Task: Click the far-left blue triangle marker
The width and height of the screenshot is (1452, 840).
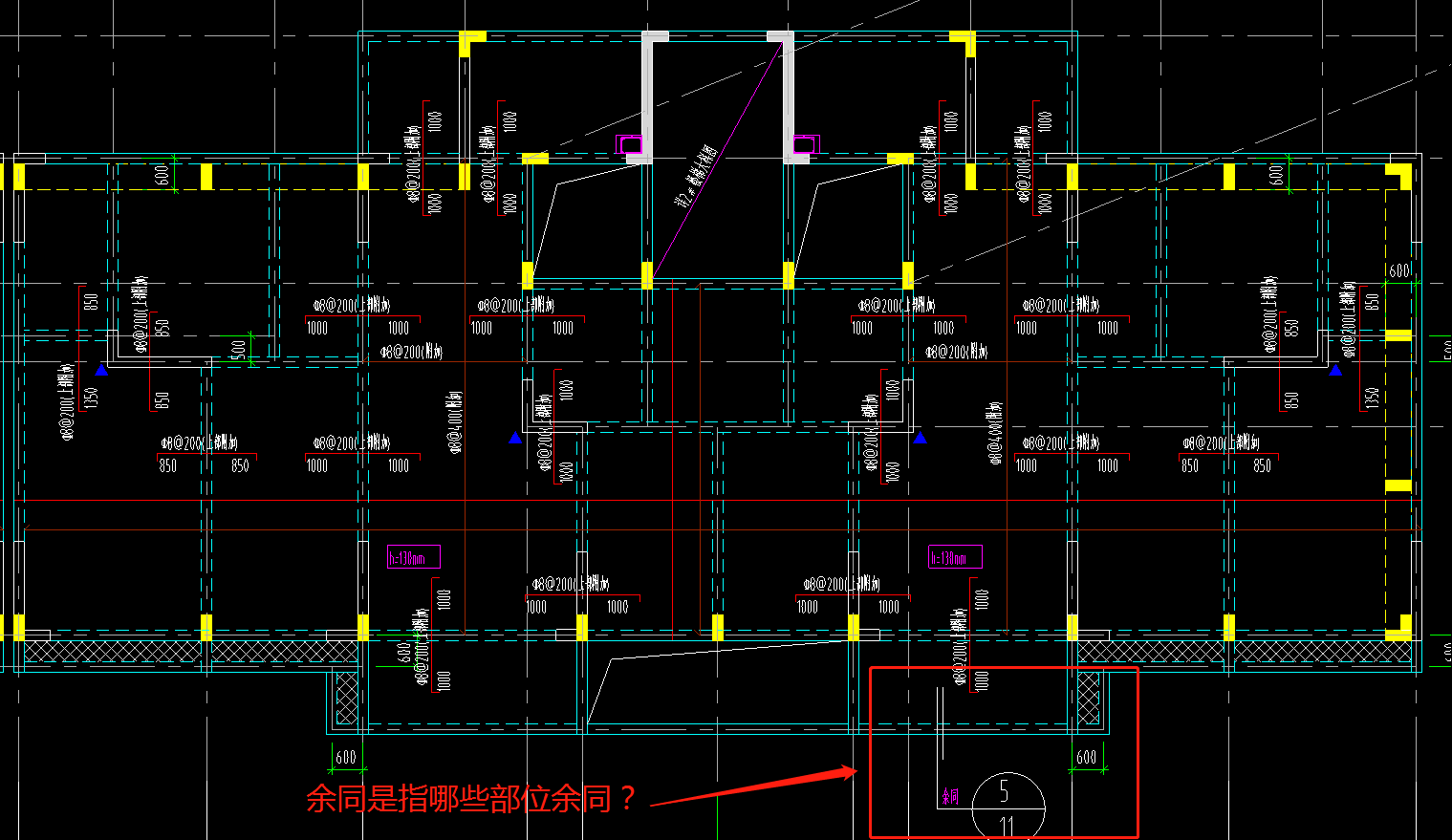Action: pos(101,370)
